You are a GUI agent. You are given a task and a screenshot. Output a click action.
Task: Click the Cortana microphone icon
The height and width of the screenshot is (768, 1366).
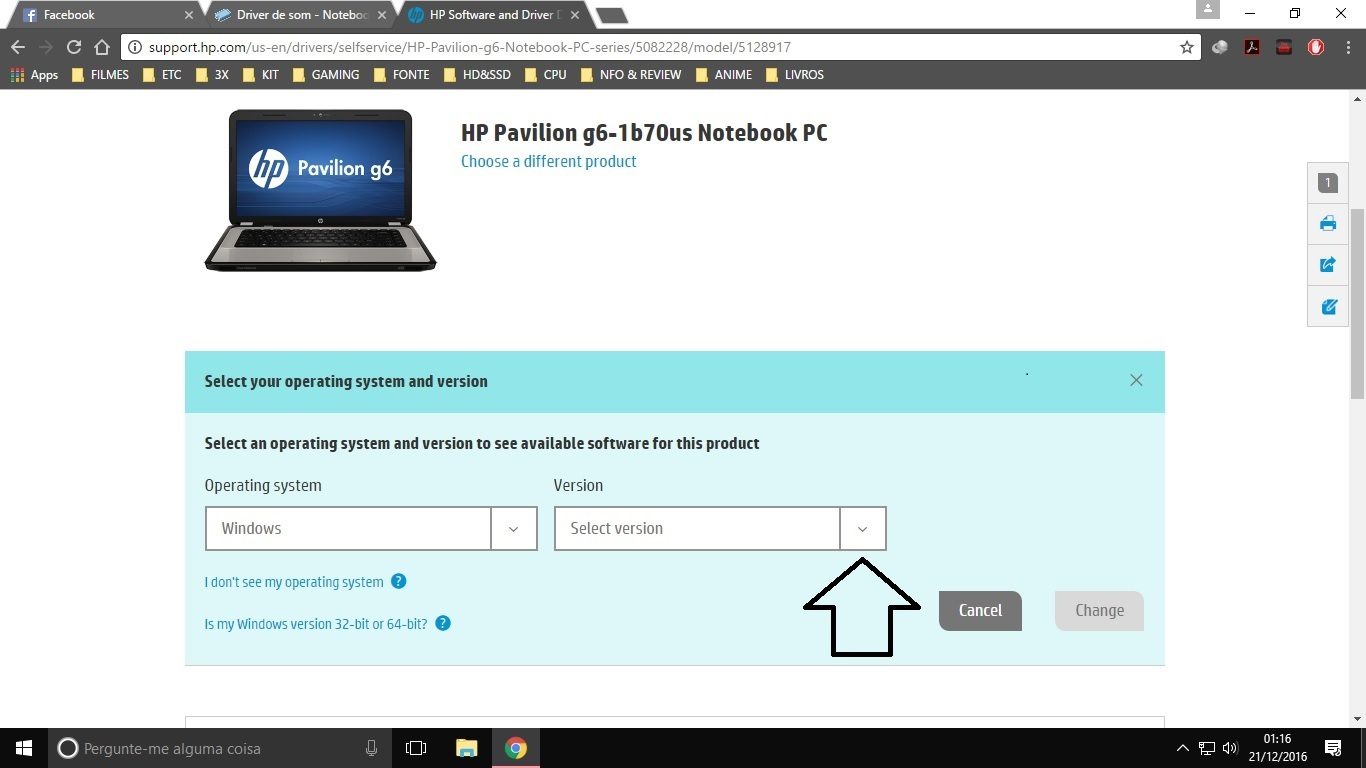[x=372, y=748]
